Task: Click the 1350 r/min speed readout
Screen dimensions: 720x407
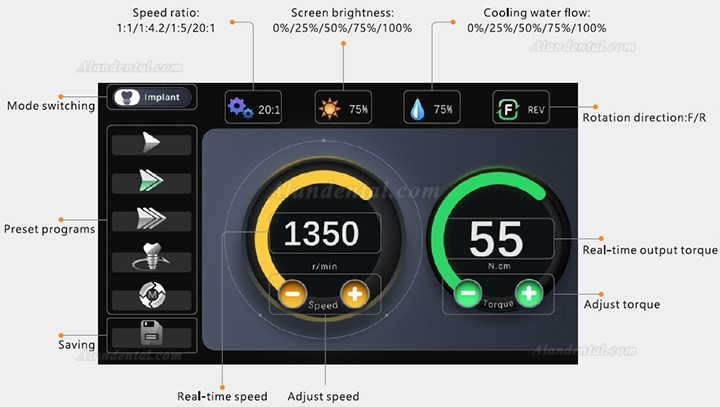Action: (x=325, y=233)
